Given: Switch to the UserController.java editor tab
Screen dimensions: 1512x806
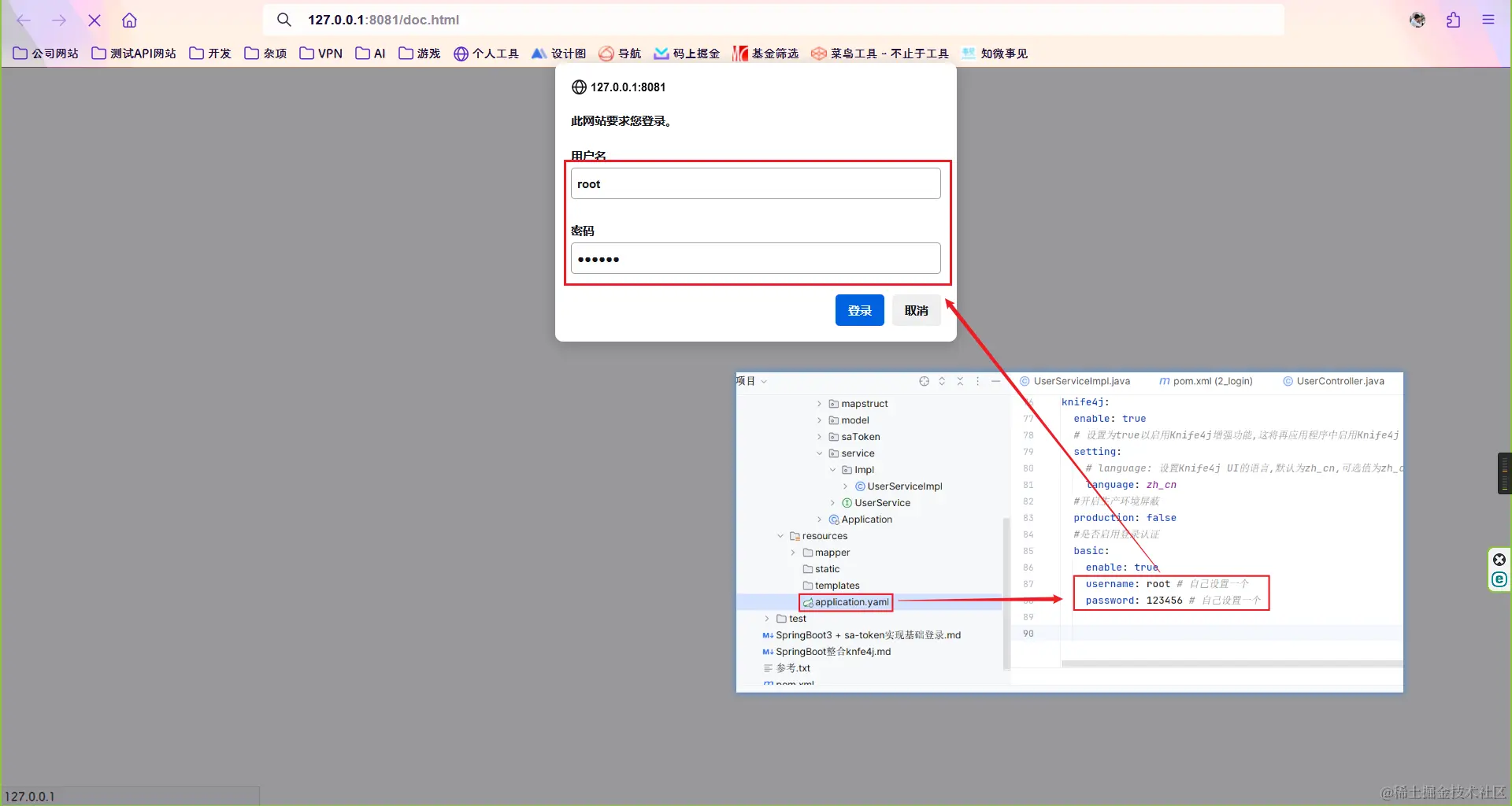Looking at the screenshot, I should (x=1333, y=381).
